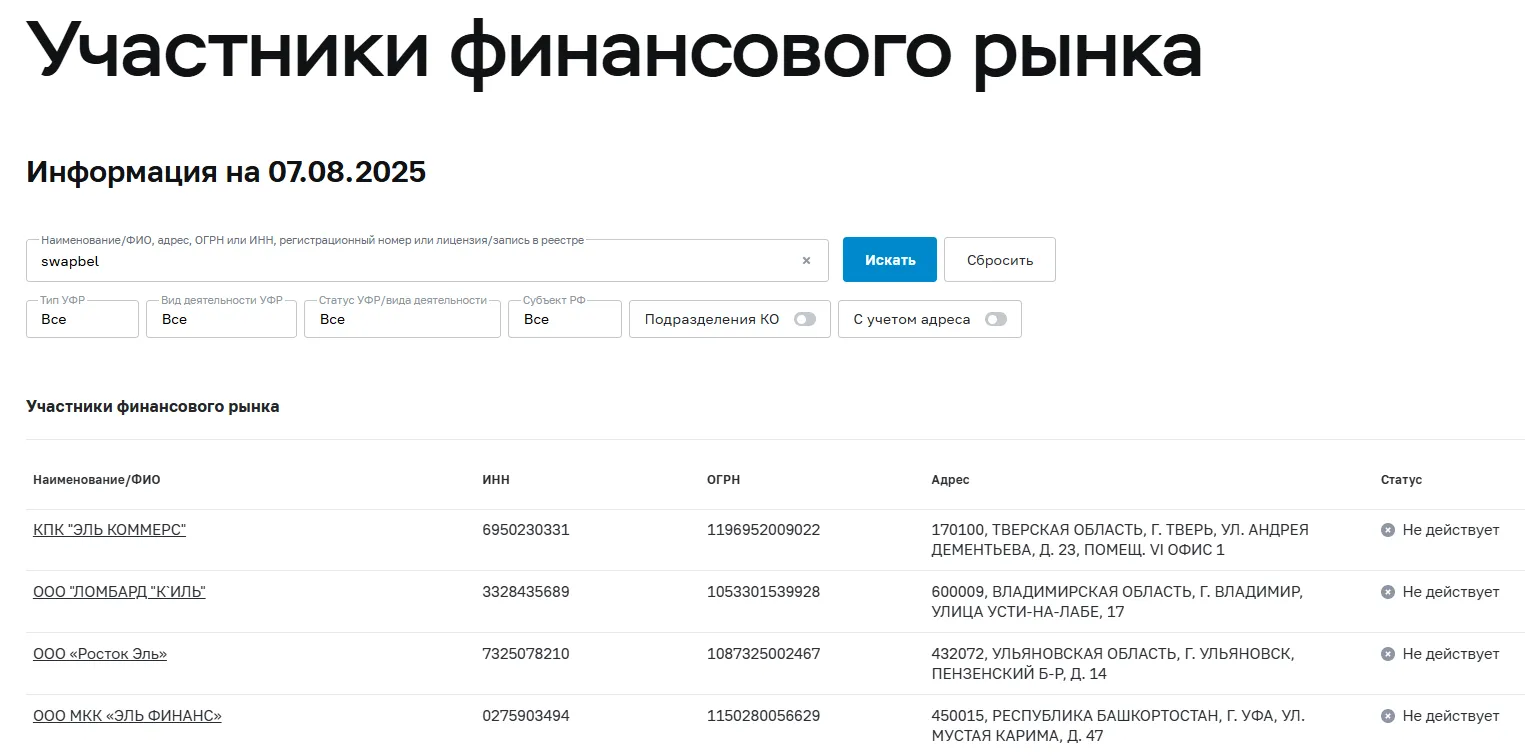Image resolution: width=1525 pixels, height=756 pixels.
Task: Open the Субъект РФ dropdown
Action: [x=565, y=319]
